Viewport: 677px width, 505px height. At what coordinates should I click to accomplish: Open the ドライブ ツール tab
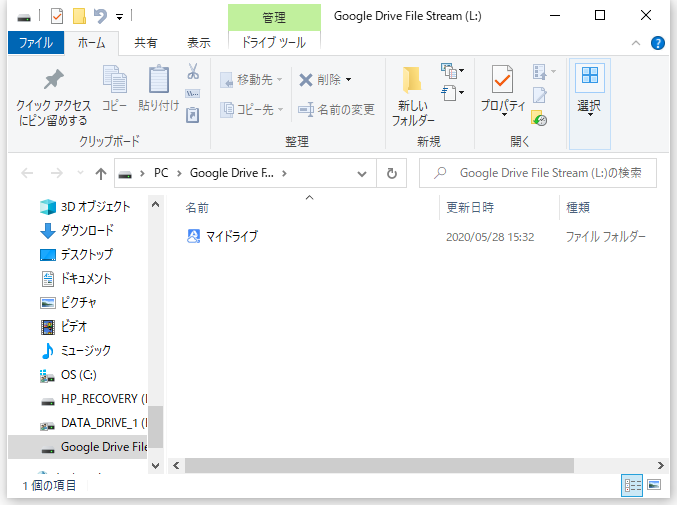click(274, 43)
